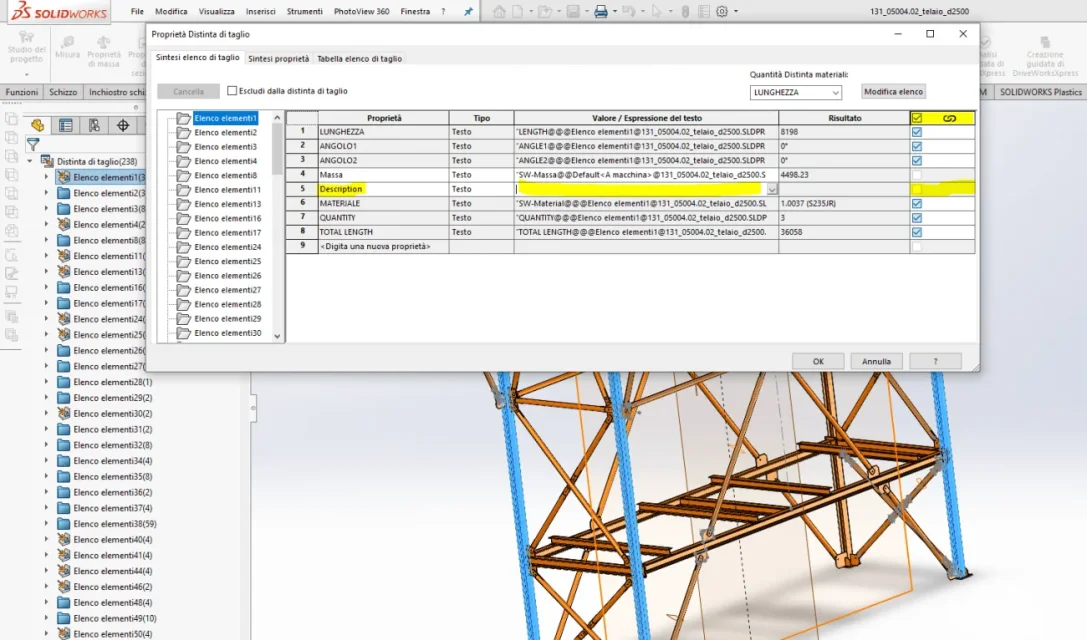Open the LUNGHEZZA quantity dropdown
The width and height of the screenshot is (1087, 640).
[x=796, y=92]
